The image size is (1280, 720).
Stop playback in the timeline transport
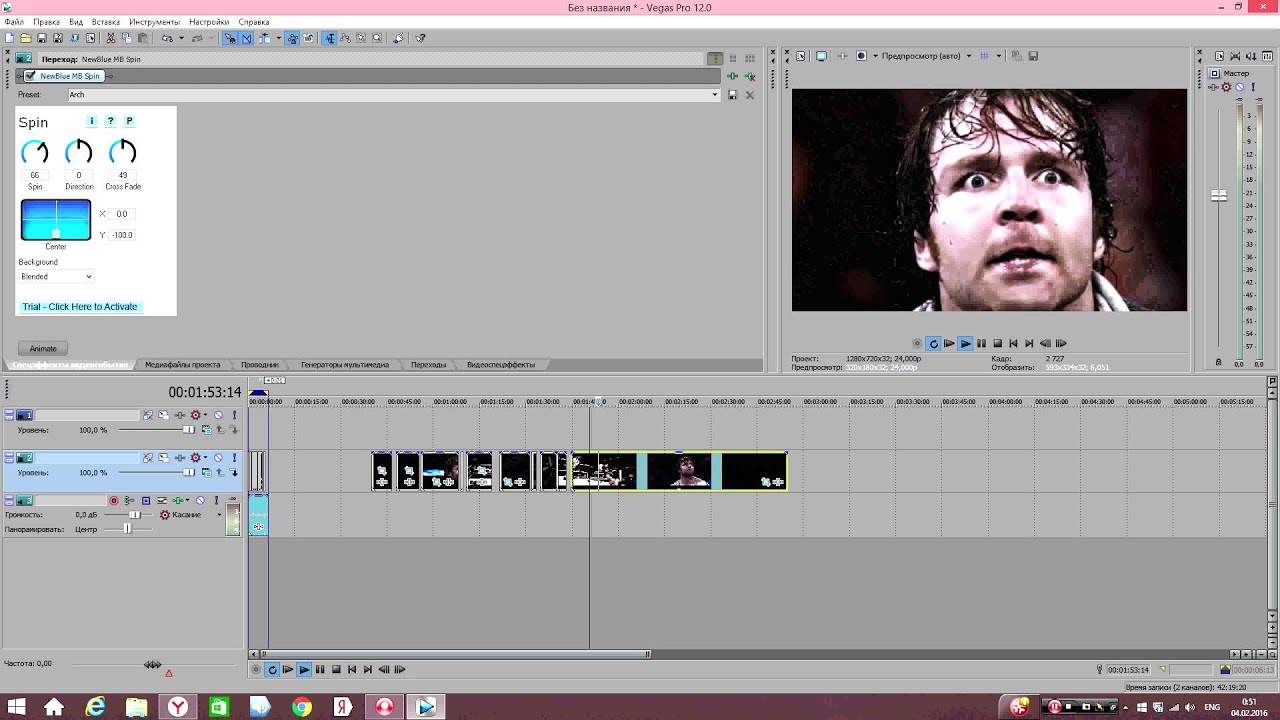[x=336, y=669]
